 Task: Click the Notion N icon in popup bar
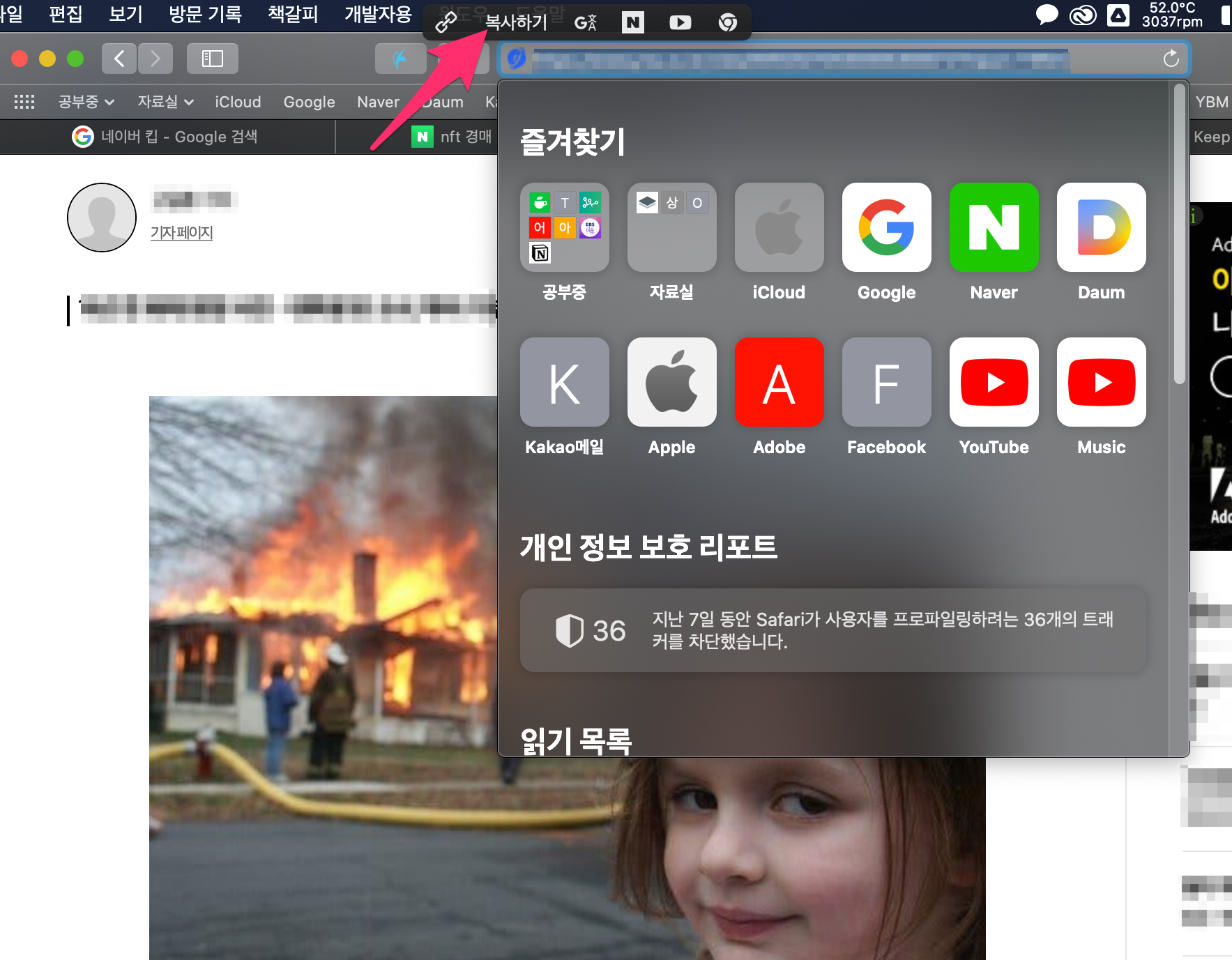pyautogui.click(x=632, y=22)
